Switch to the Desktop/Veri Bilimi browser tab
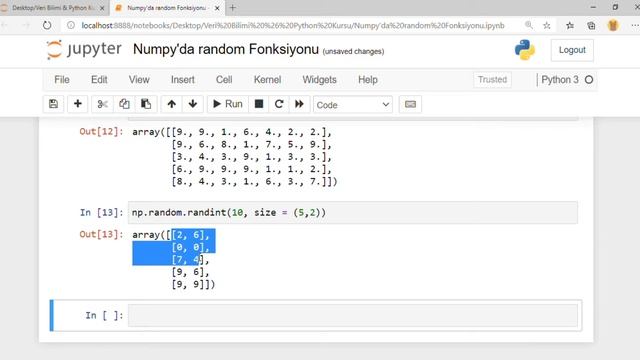This screenshot has height=360, width=640. coord(53,8)
